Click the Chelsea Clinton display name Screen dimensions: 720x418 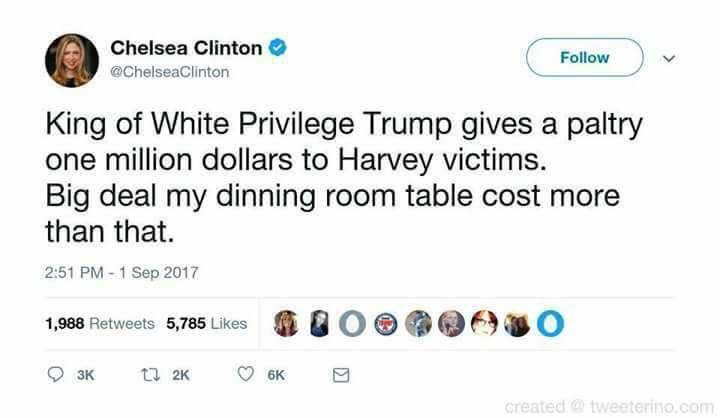pyautogui.click(x=186, y=48)
